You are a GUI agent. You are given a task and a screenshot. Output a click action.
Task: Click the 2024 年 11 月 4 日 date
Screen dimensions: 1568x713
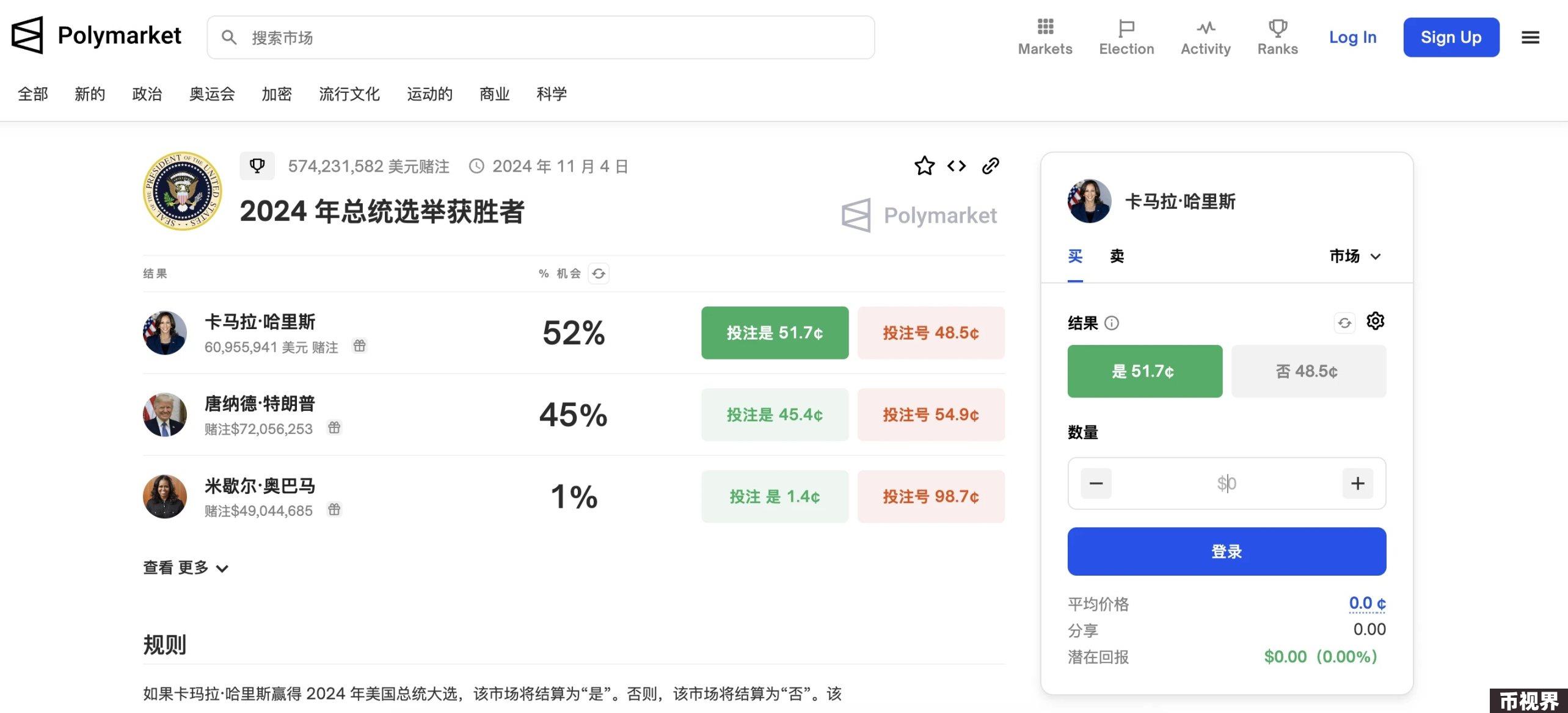[x=560, y=166]
